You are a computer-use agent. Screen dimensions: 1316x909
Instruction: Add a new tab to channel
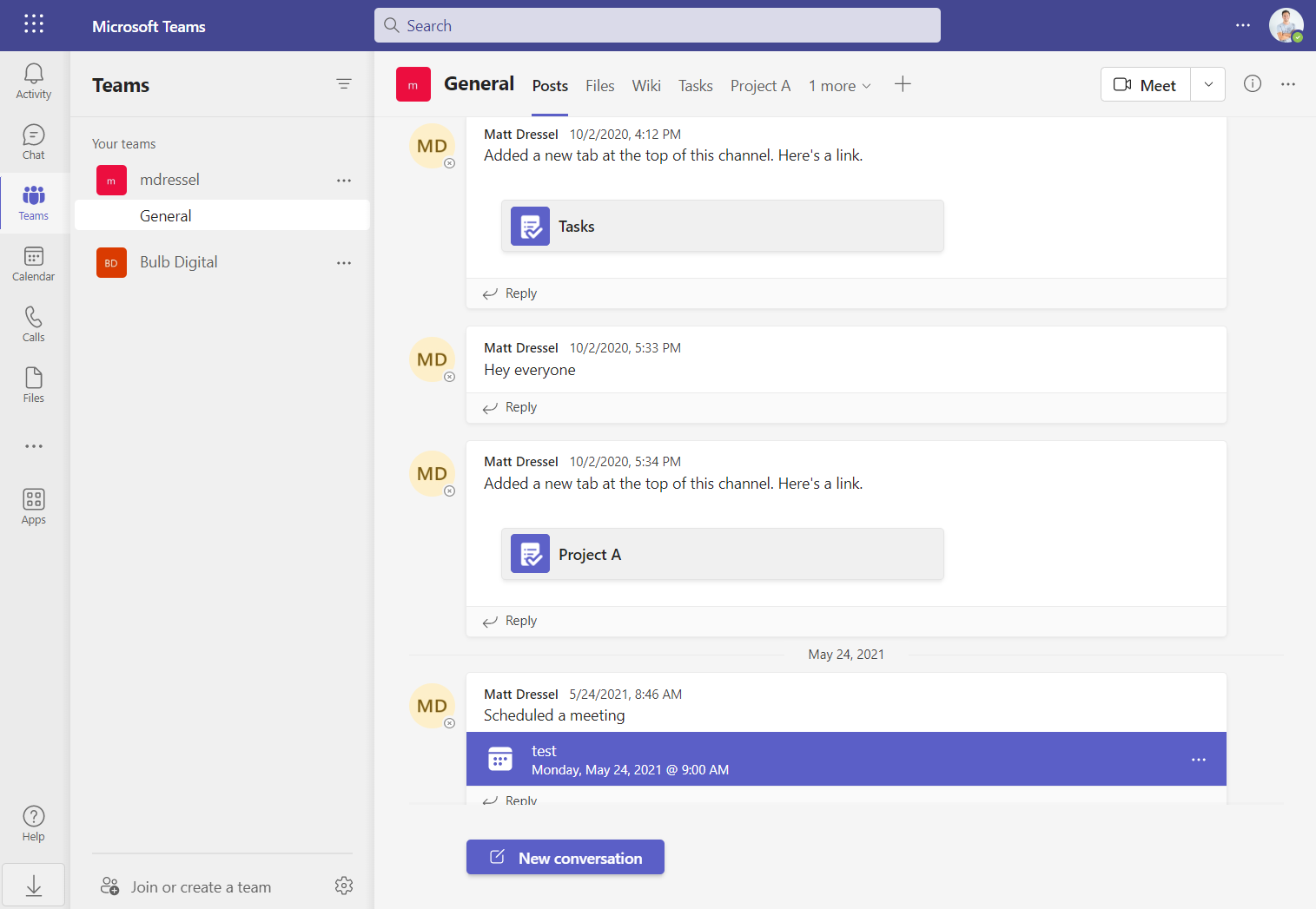tap(903, 84)
